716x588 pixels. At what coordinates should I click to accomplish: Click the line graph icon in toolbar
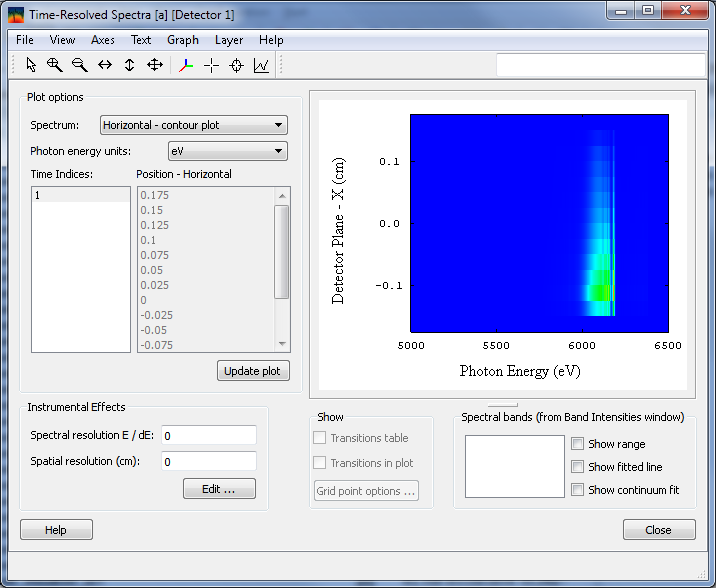click(261, 65)
